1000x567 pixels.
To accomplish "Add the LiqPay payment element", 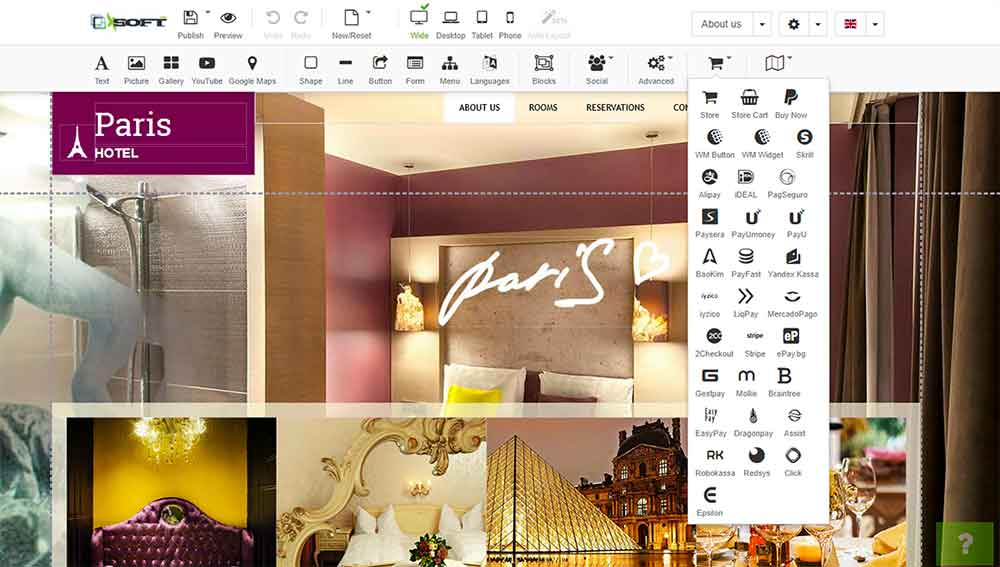I will click(746, 303).
